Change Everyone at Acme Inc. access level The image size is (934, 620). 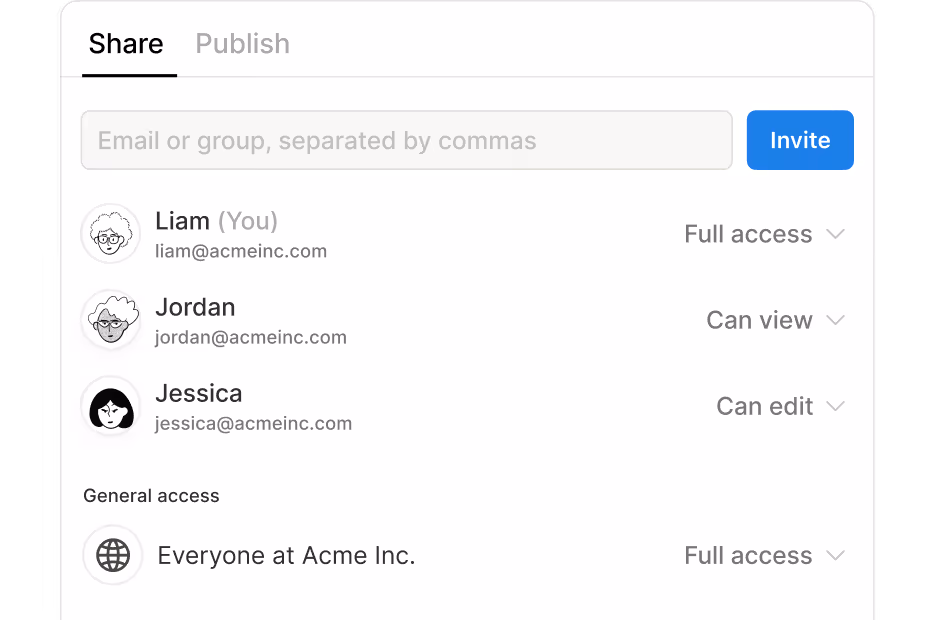[x=748, y=555]
